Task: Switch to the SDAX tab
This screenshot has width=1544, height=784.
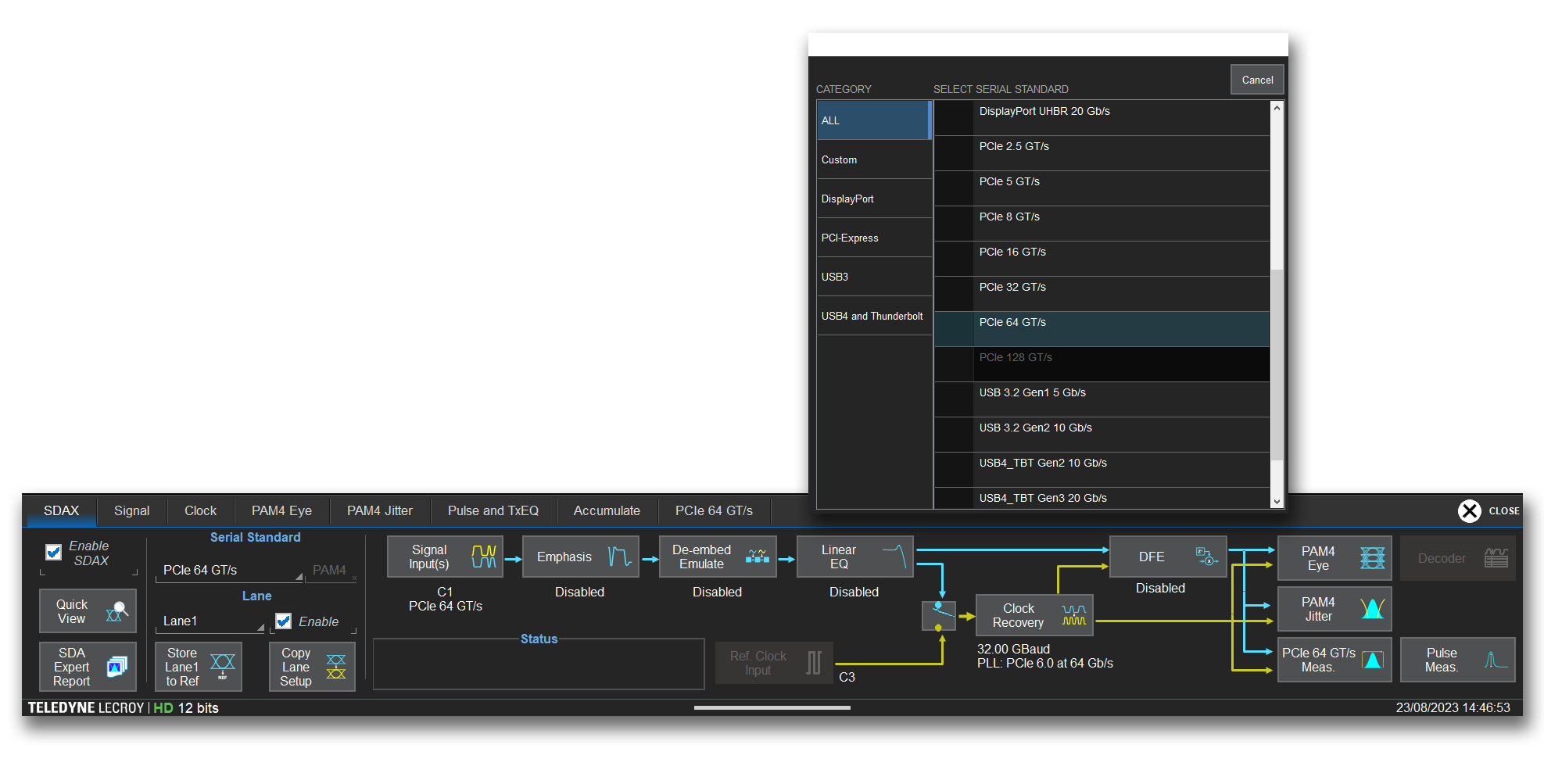Action: [62, 510]
